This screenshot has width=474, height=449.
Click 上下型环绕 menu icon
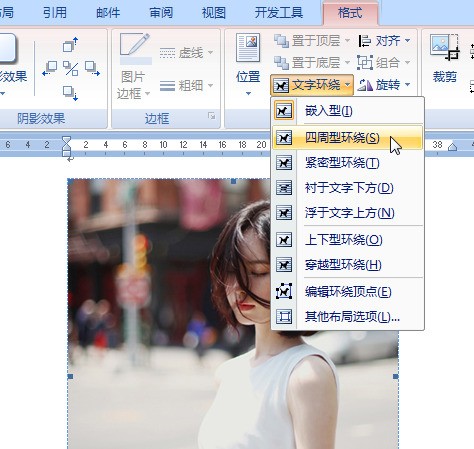pyautogui.click(x=284, y=240)
